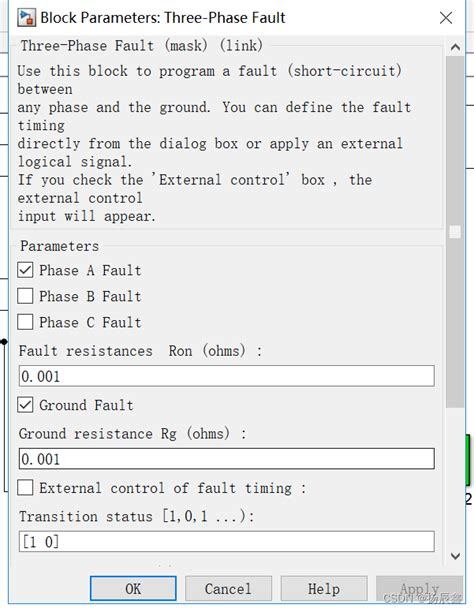Click the Simulink block icon in title bar
Viewport: 474px width, 612px height.
click(x=27, y=18)
